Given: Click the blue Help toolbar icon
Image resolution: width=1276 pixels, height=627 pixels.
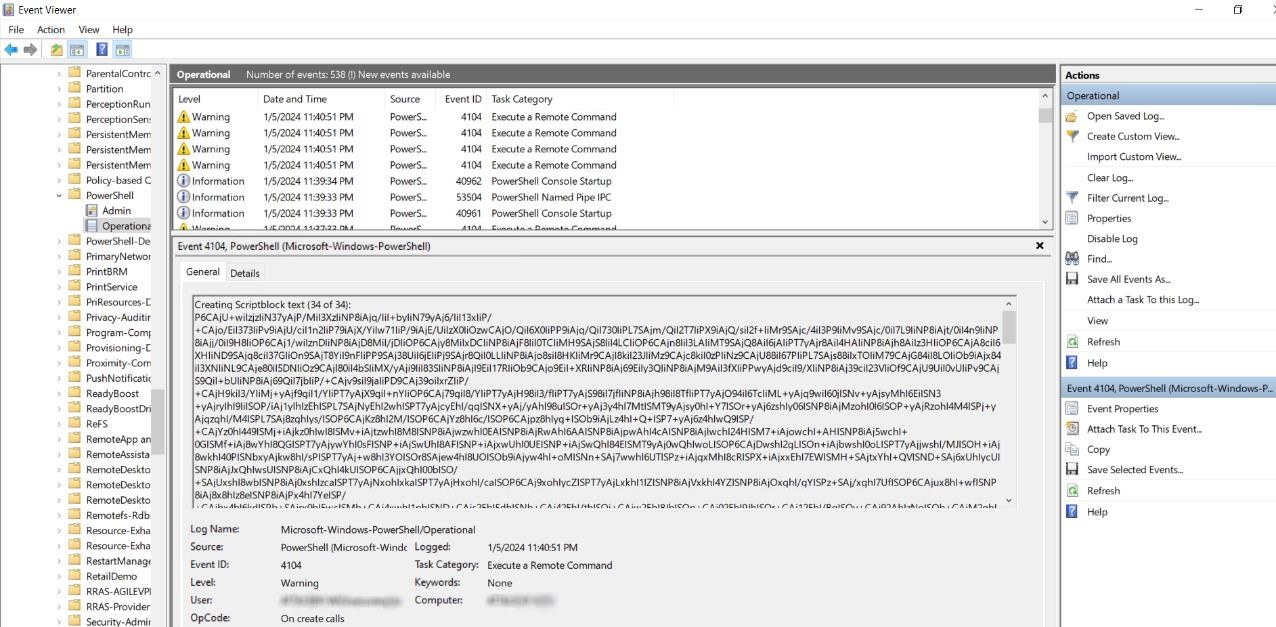Looking at the screenshot, I should (101, 50).
